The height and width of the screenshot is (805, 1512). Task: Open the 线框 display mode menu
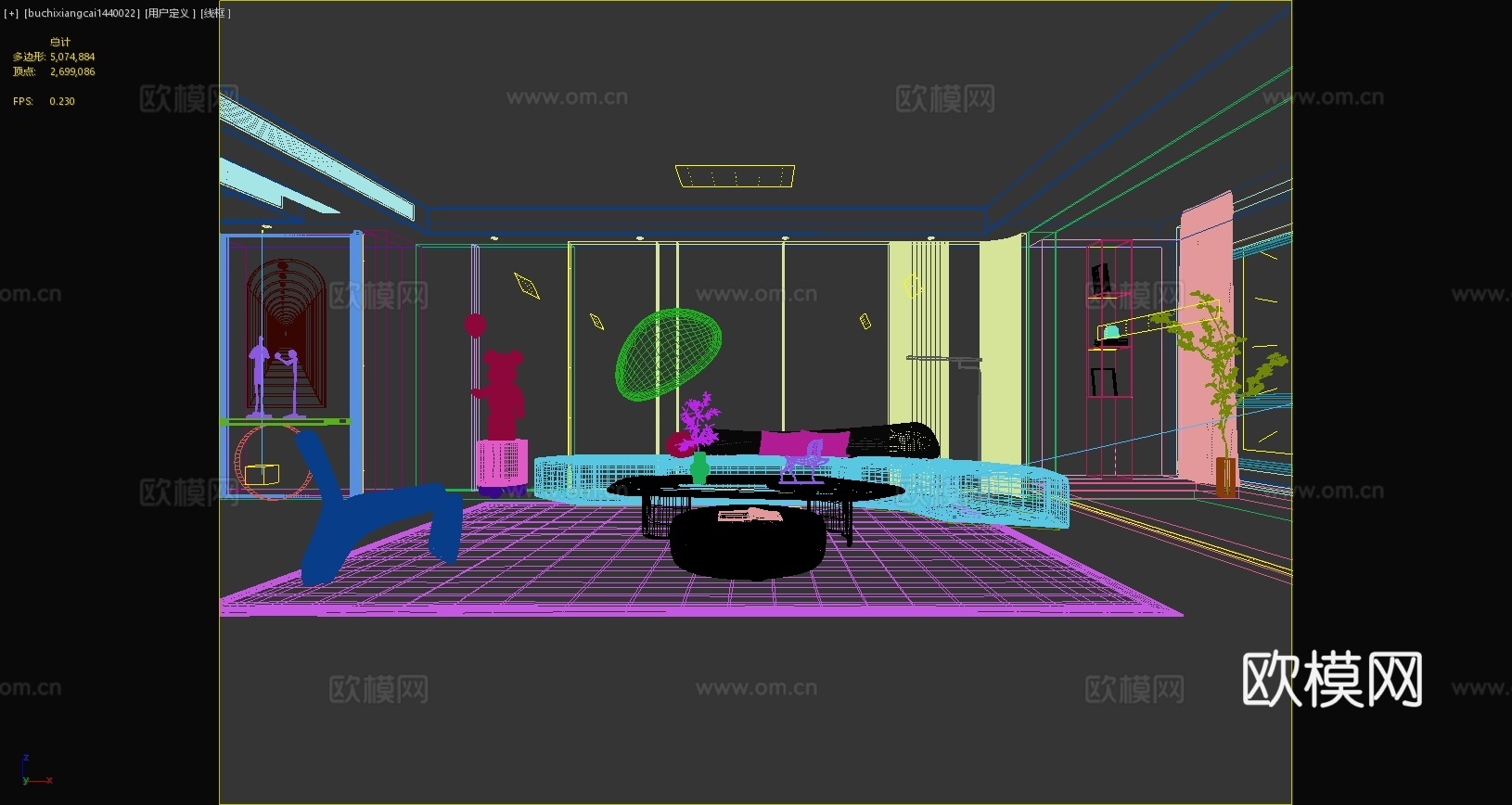click(x=215, y=13)
